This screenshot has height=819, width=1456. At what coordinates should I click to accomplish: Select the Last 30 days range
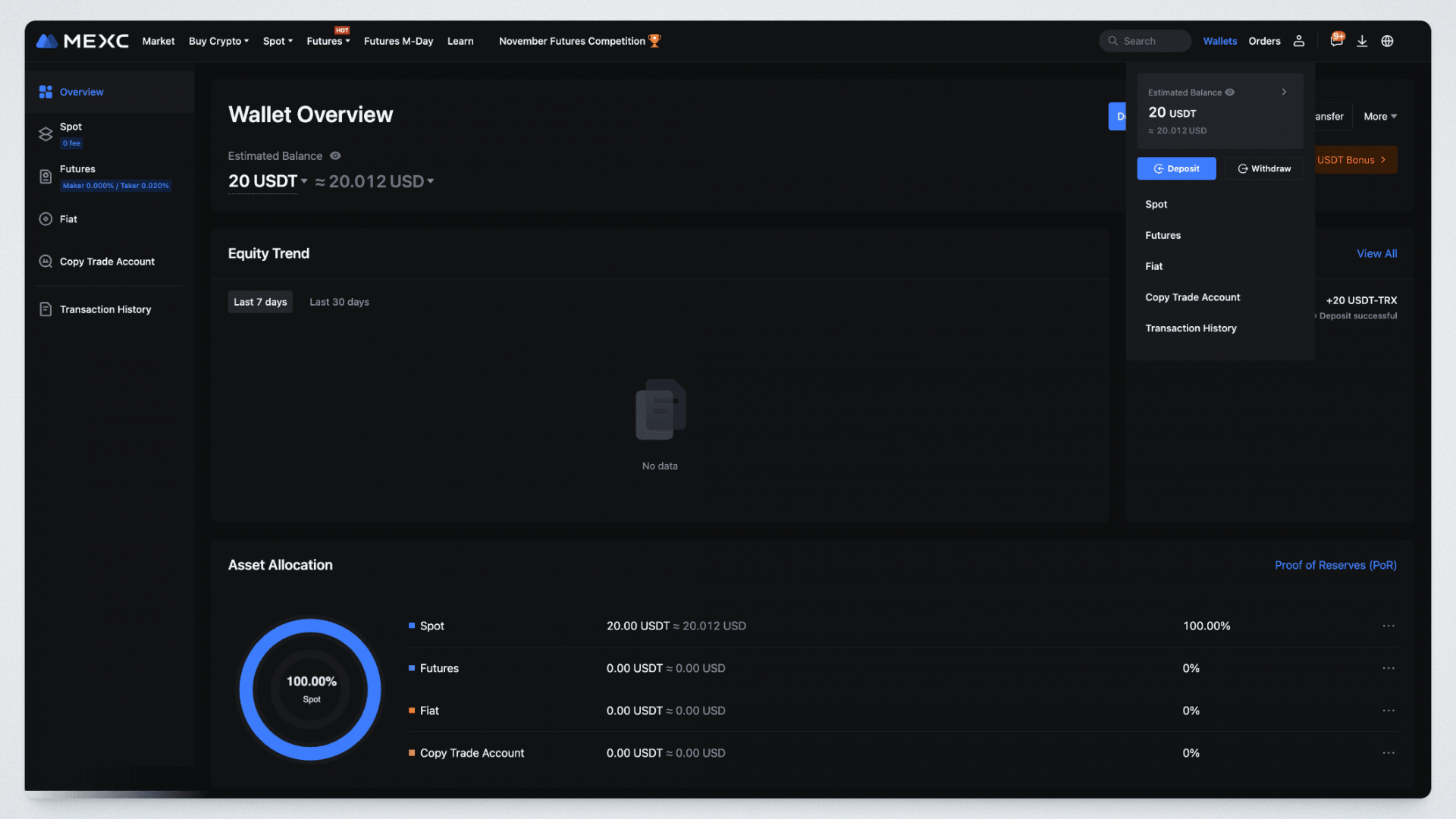tap(339, 302)
